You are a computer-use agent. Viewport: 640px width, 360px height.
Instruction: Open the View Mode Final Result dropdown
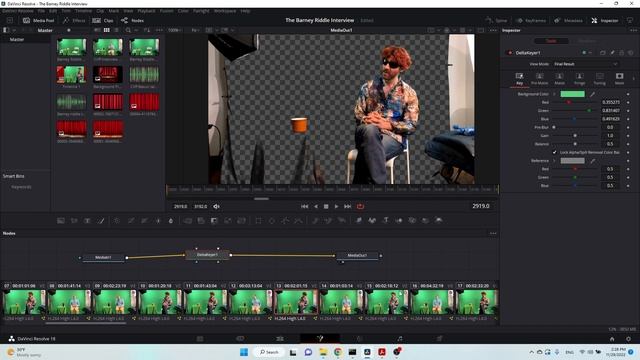[x=586, y=64]
